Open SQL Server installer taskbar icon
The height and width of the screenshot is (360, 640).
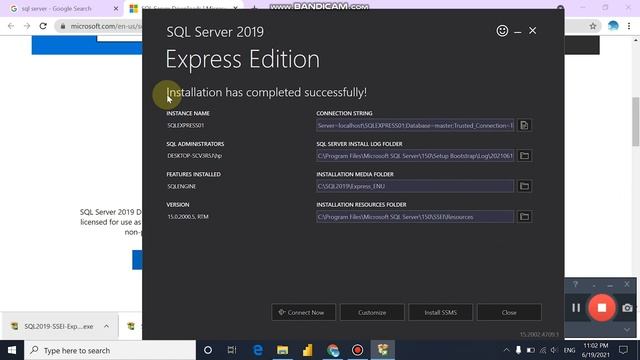(x=383, y=350)
